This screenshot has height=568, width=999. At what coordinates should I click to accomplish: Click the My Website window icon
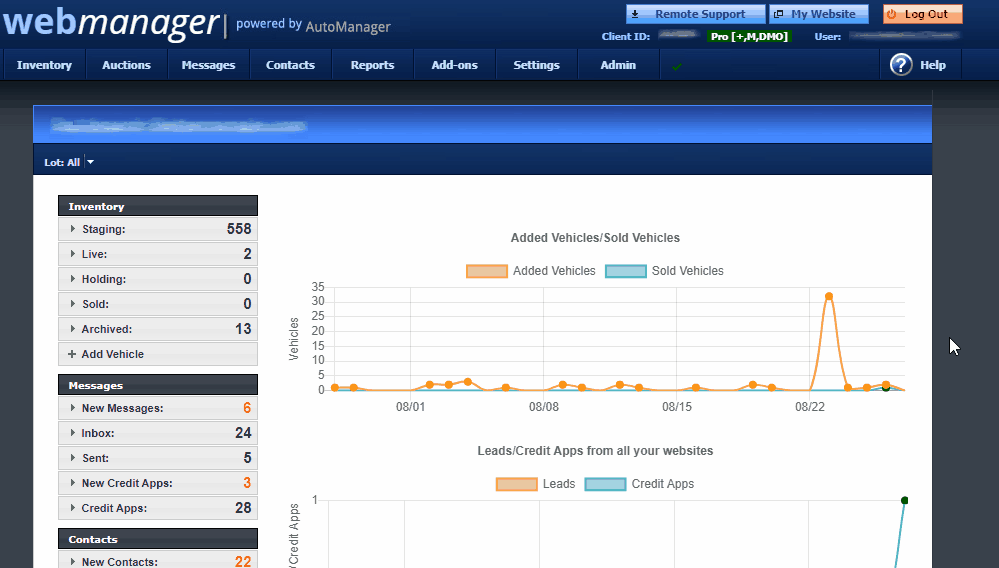tap(778, 14)
